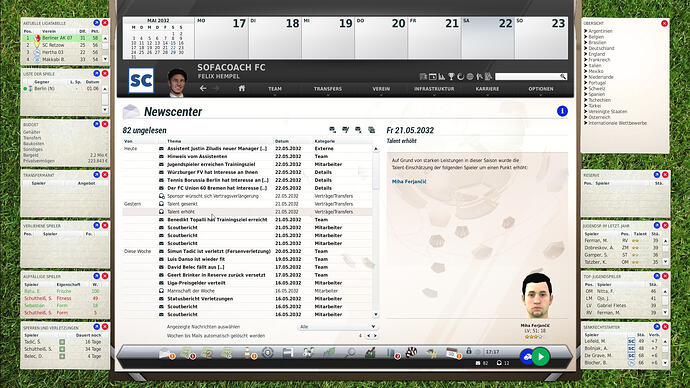
Task: Open blue options of Aktuelle Ligatabelle widget
Action: 96,23
